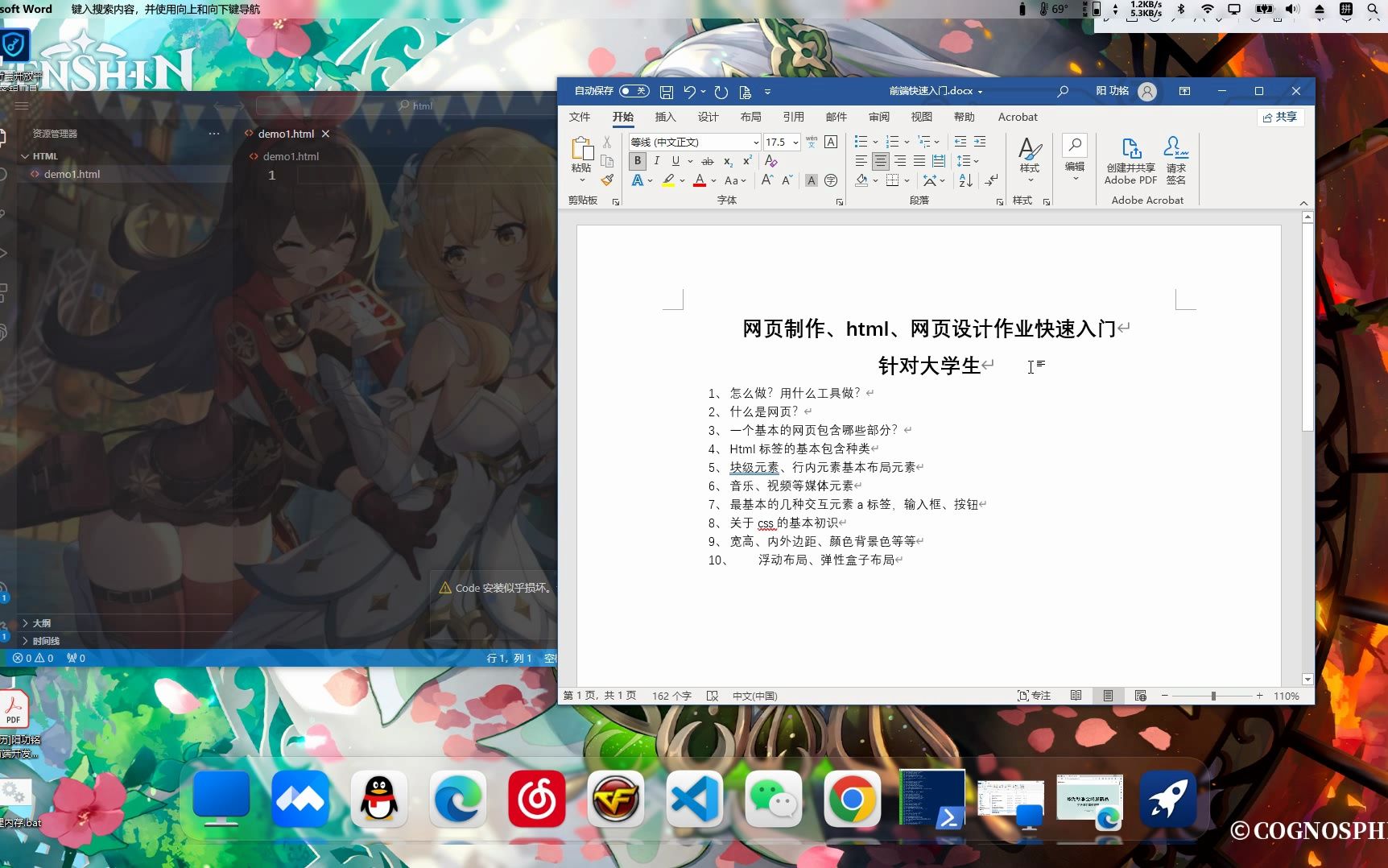The image size is (1388, 868).
Task: Toggle Italic formatting
Action: [656, 161]
